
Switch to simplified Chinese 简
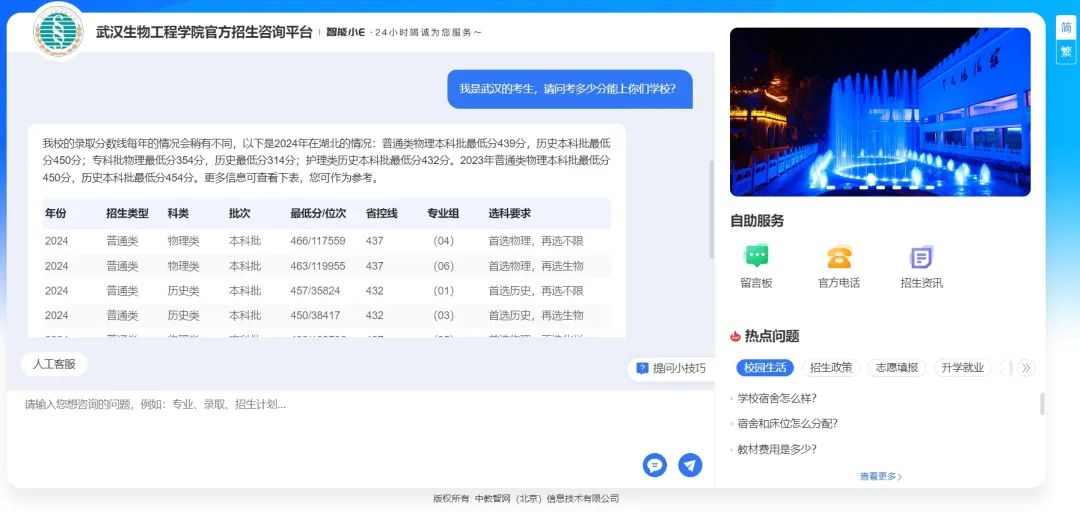[1066, 28]
